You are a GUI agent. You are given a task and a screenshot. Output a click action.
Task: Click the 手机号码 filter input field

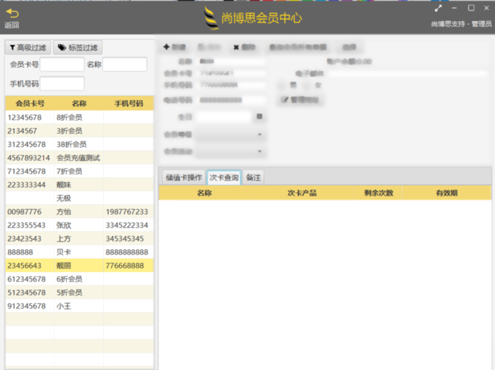62,84
